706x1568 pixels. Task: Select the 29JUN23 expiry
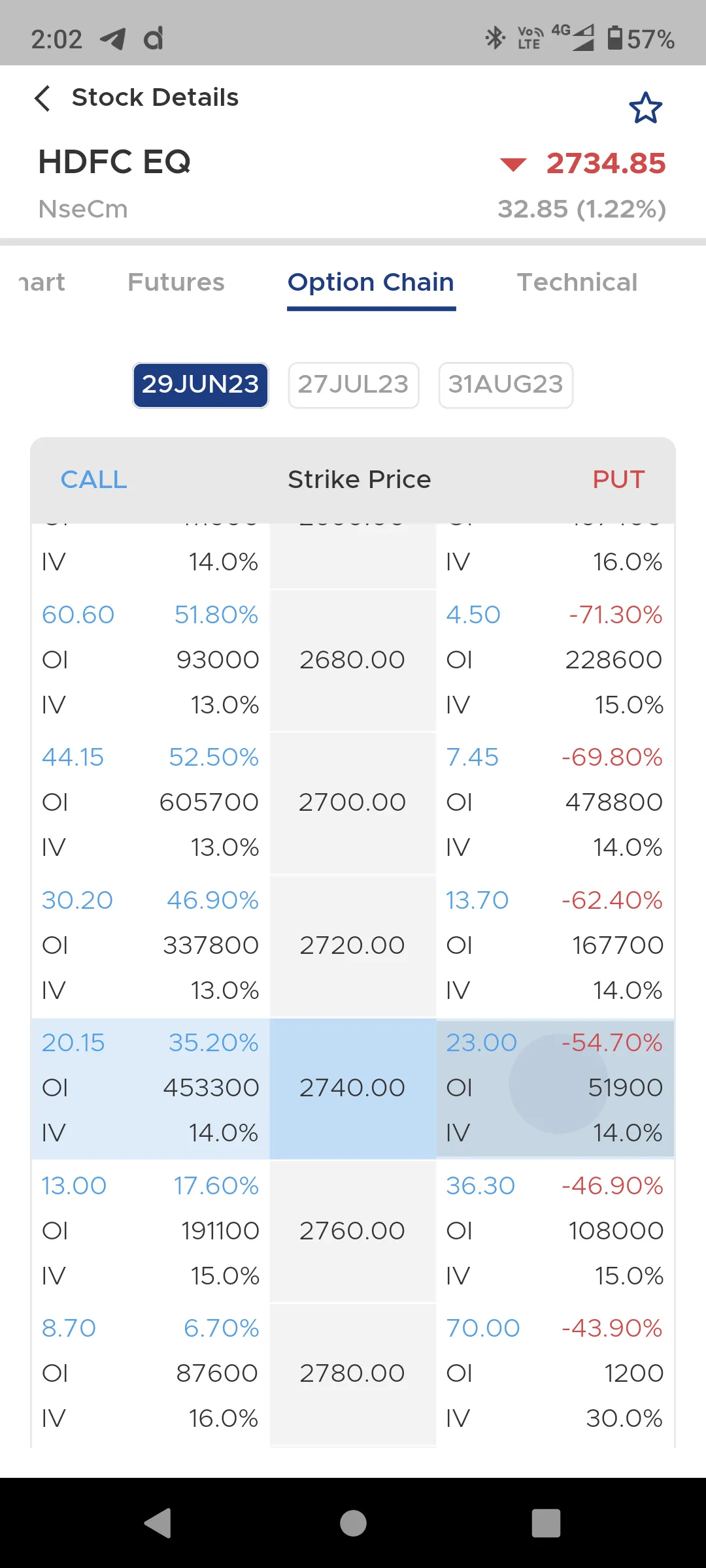point(201,385)
